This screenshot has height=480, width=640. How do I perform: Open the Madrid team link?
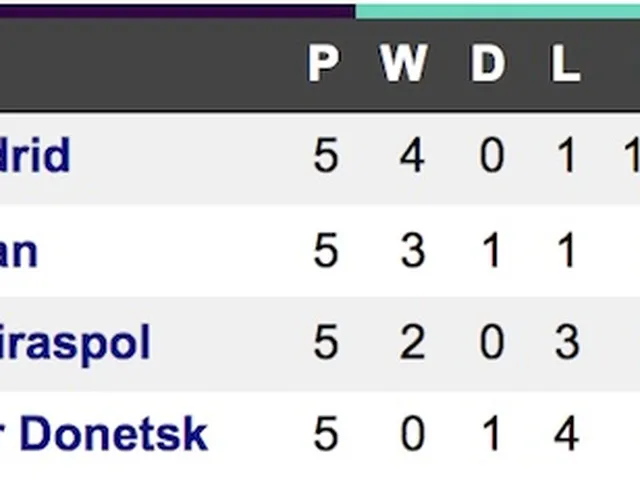coord(35,157)
